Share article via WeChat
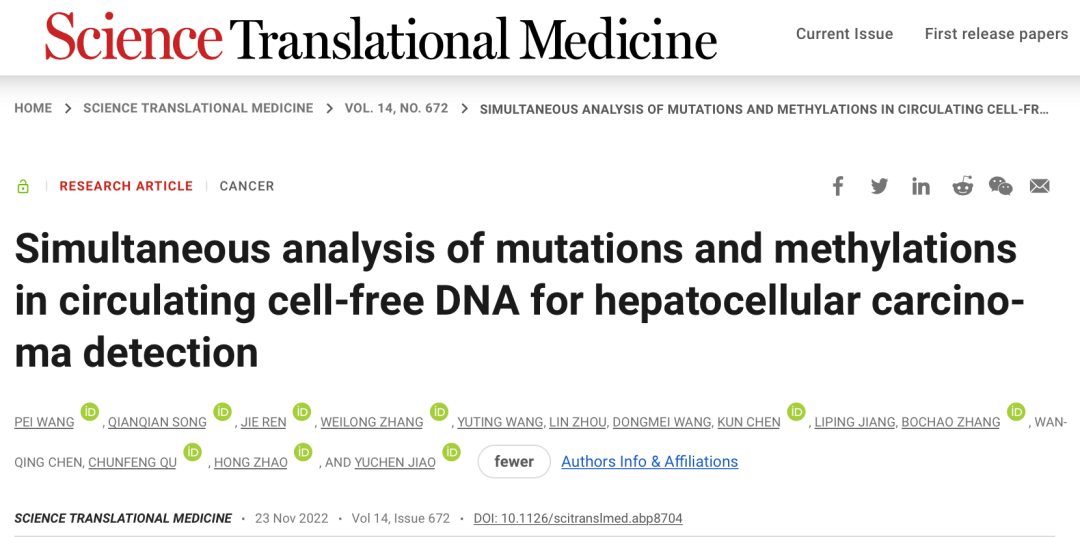The image size is (1080, 537). click(x=1000, y=186)
